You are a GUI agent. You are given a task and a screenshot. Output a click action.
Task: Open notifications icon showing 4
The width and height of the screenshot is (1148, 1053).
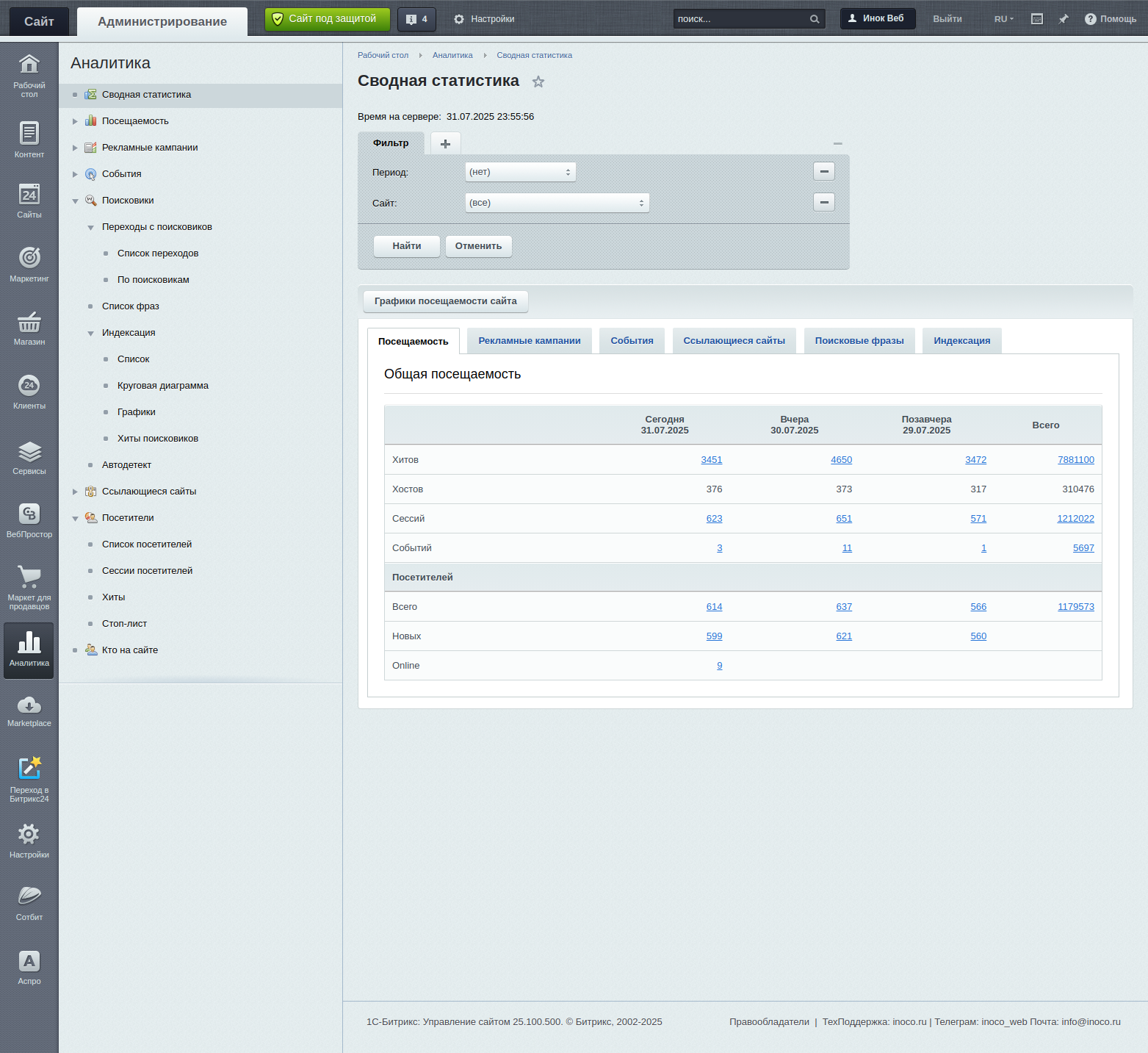point(416,19)
